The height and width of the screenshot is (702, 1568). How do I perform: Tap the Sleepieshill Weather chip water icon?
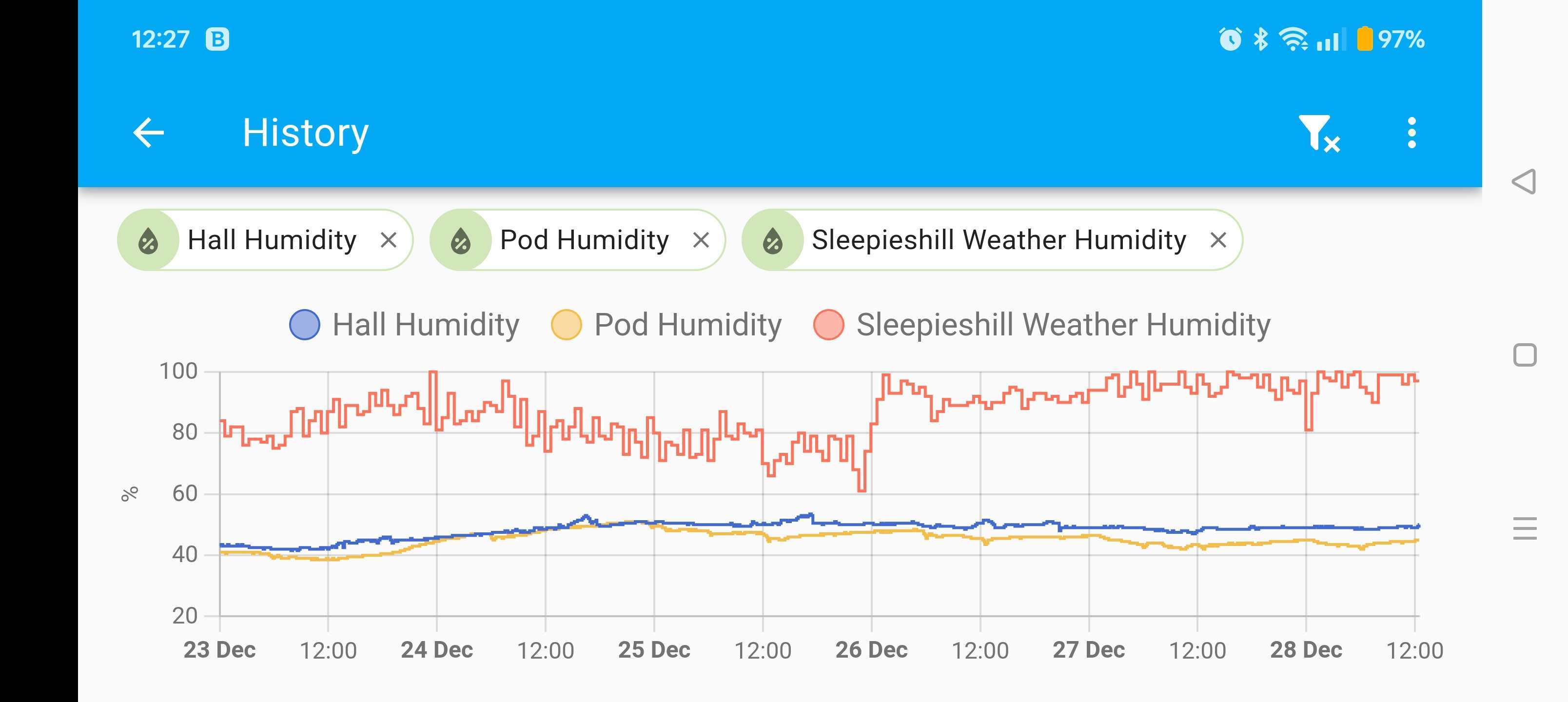[773, 240]
